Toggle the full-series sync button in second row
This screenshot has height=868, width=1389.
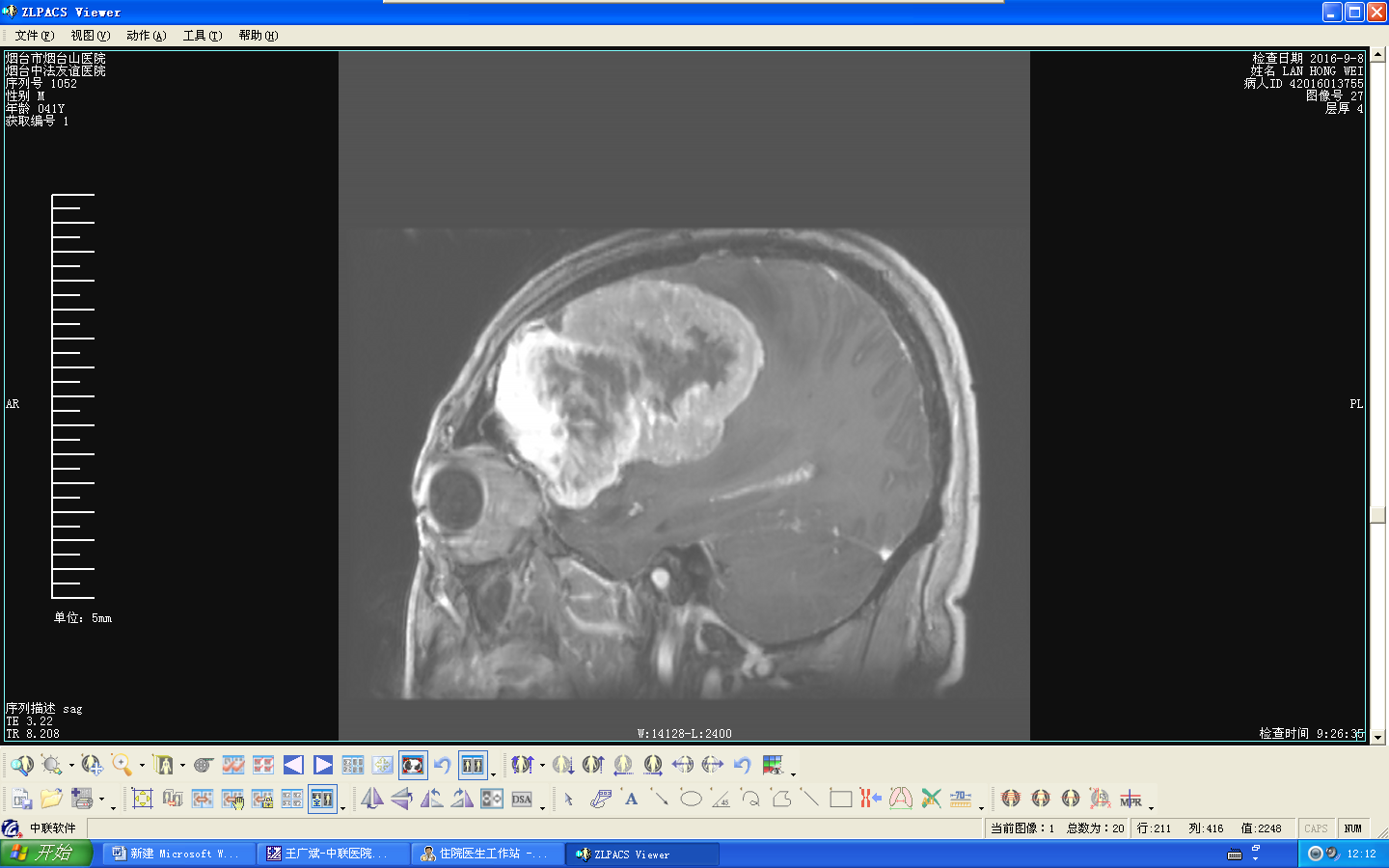coord(322,799)
